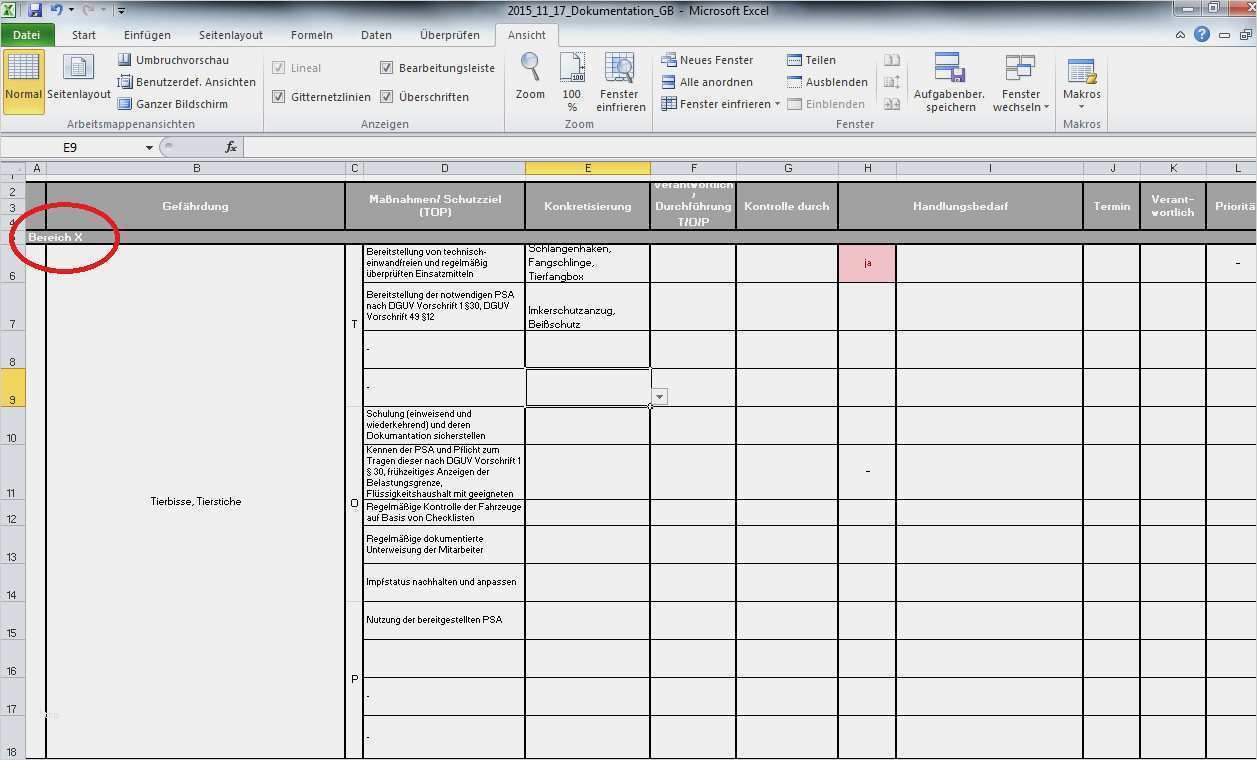This screenshot has height=760, width=1257.
Task: Open the Formeln ribbon tab
Action: click(x=311, y=35)
